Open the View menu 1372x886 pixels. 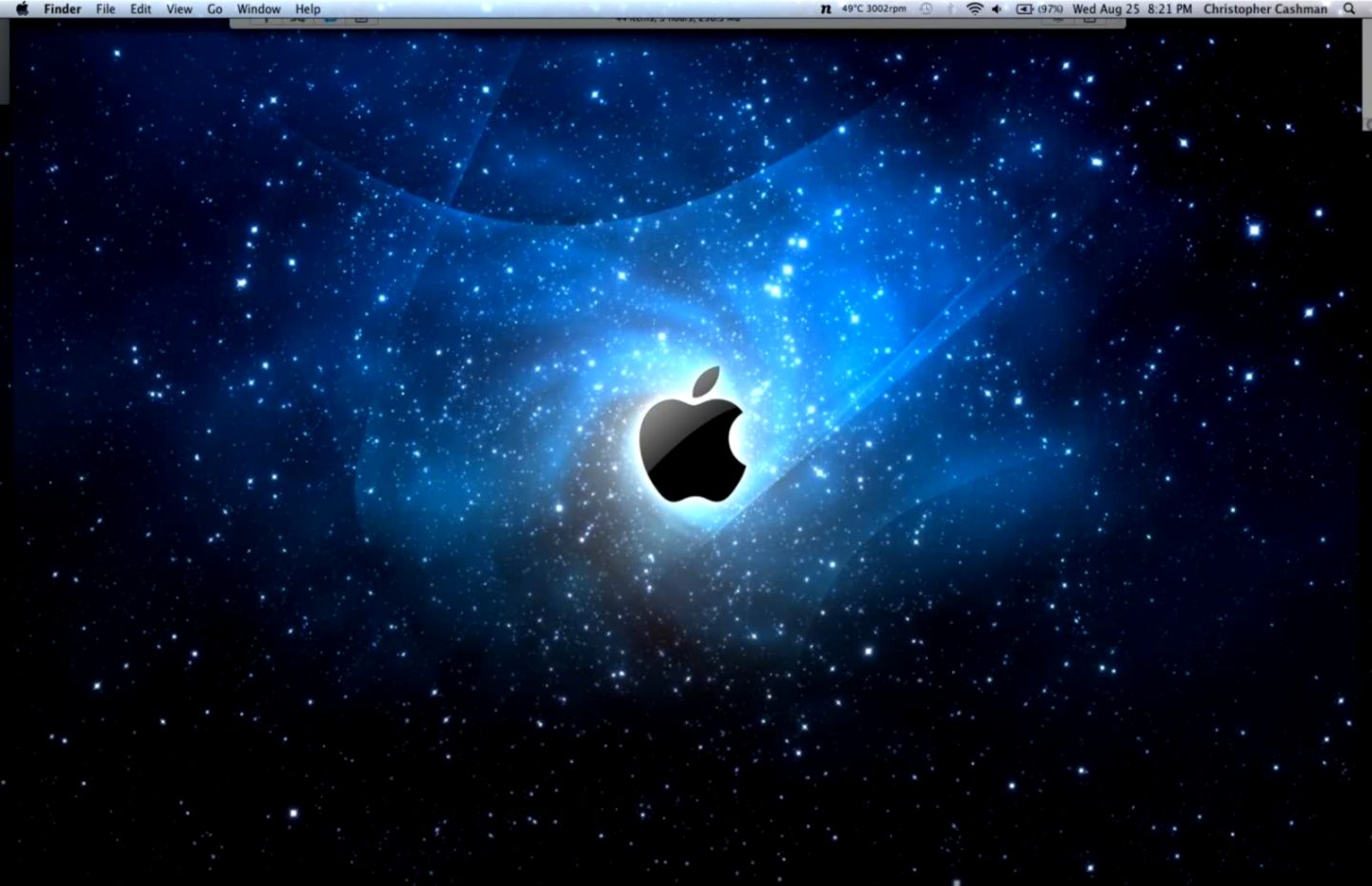(x=178, y=9)
